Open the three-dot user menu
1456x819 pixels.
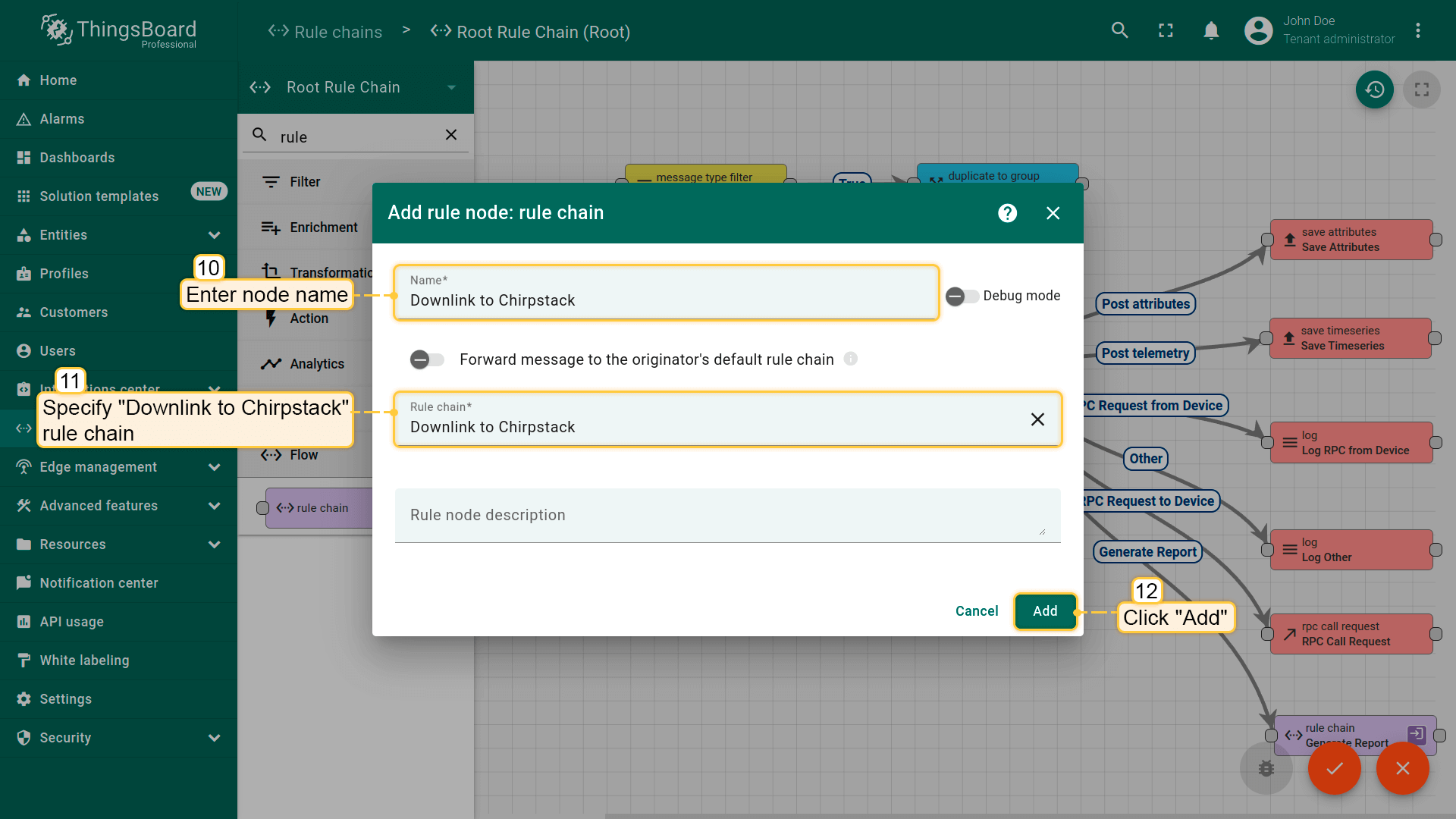1417,30
